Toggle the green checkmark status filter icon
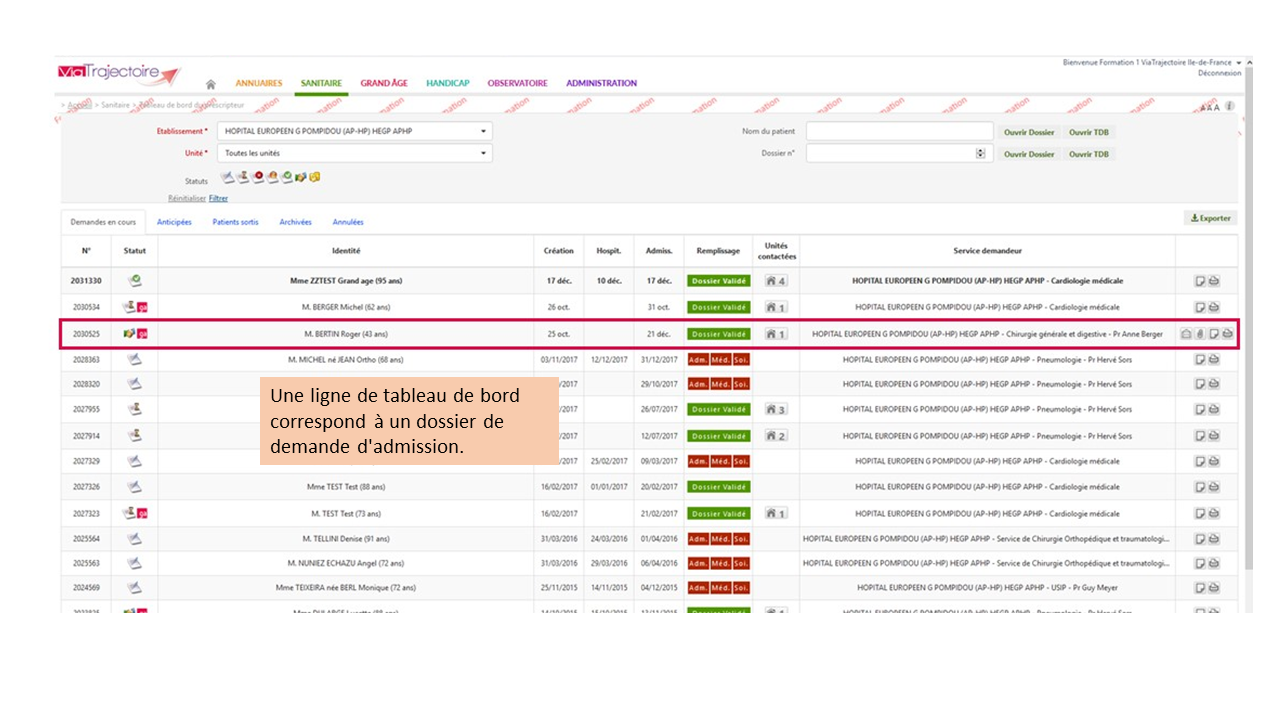The width and height of the screenshot is (1280, 720). [286, 177]
